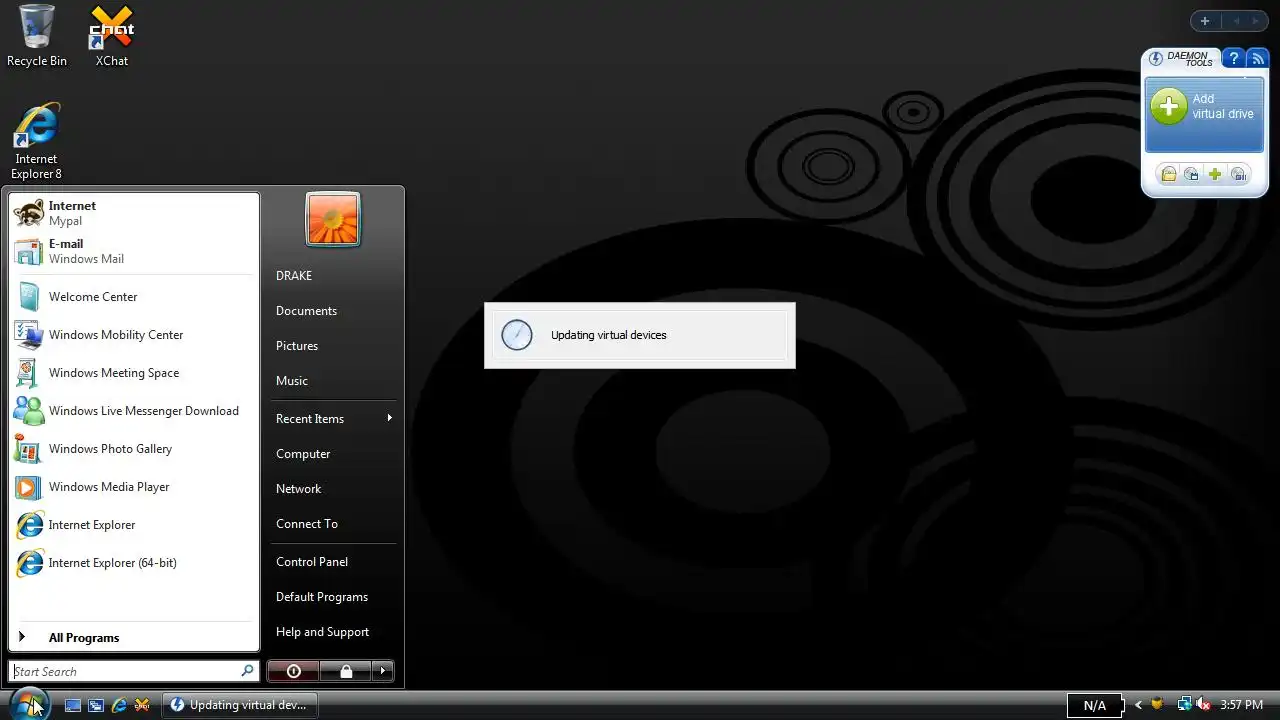This screenshot has height=720, width=1280.
Task: Click Show Desktop quick launch icon
Action: (73, 705)
